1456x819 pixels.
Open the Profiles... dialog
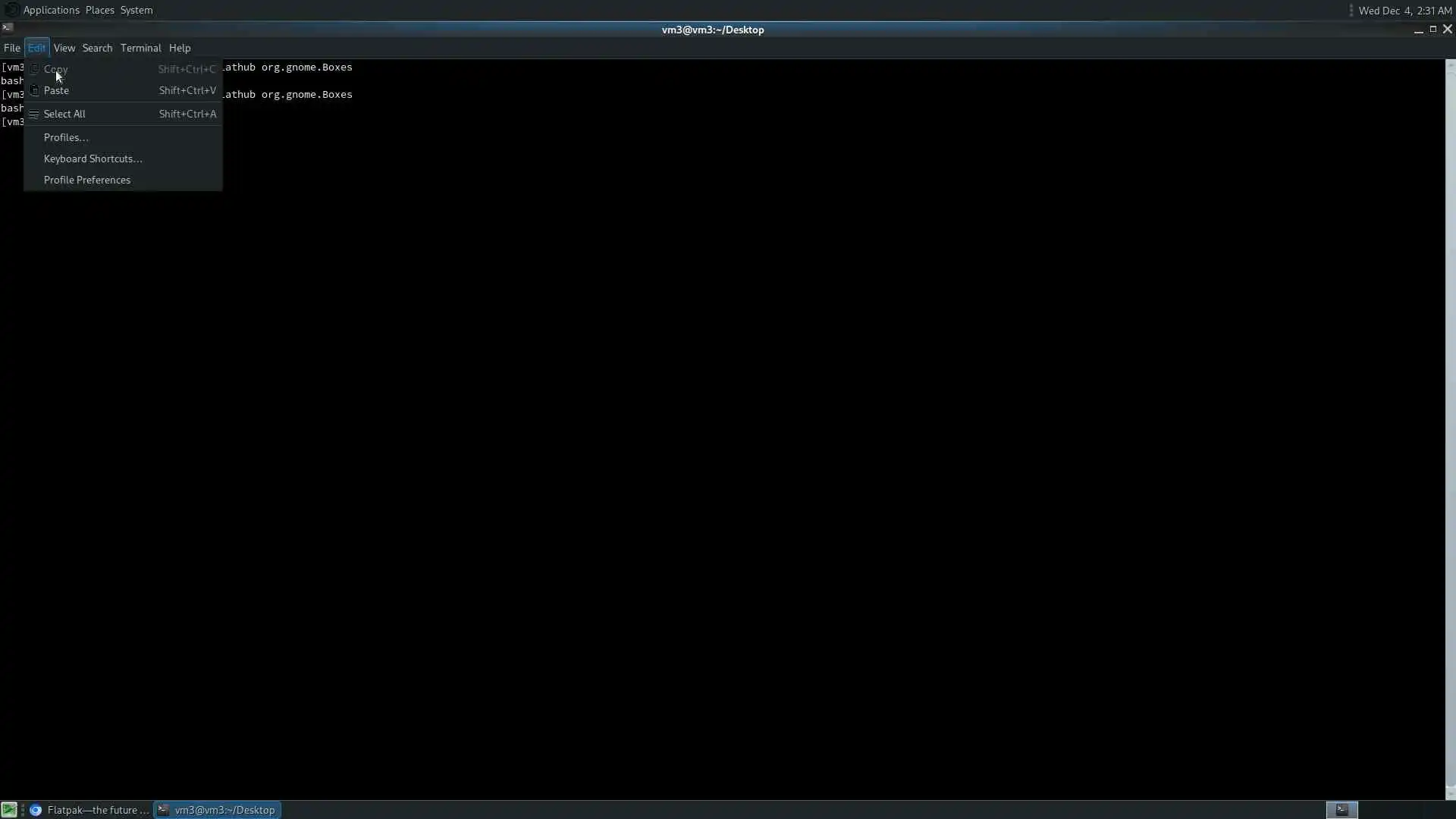tap(66, 137)
